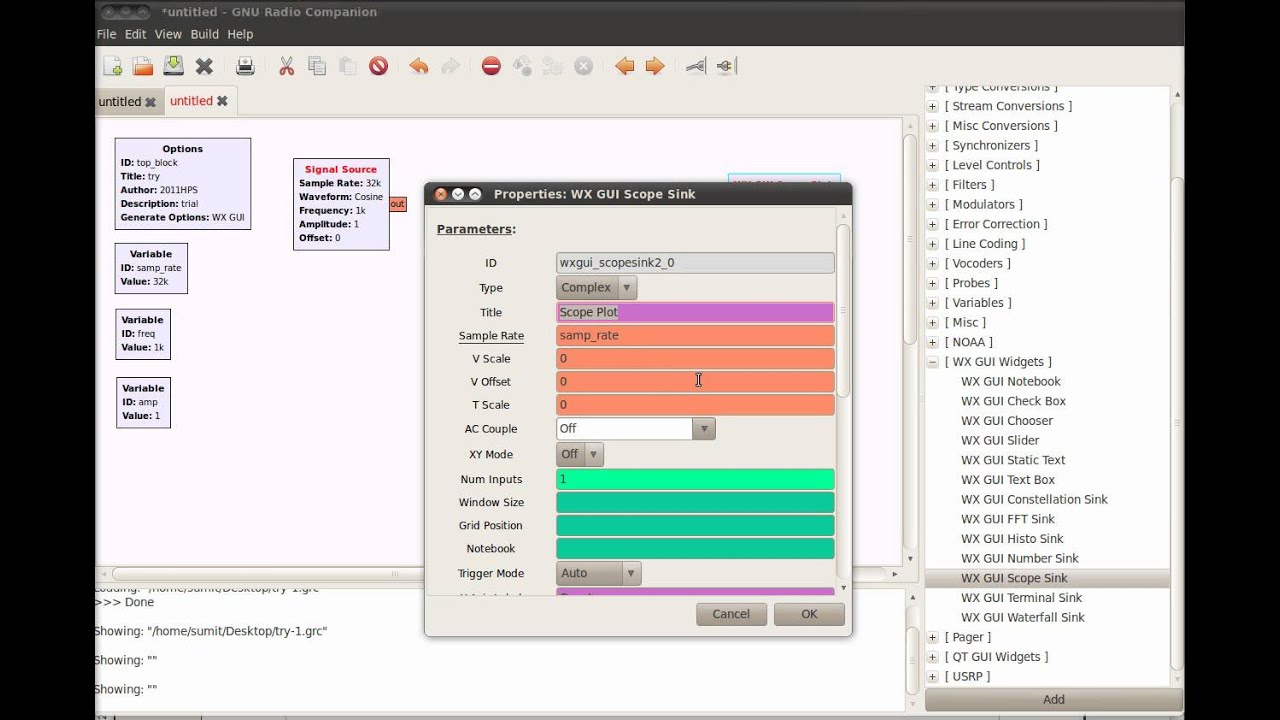This screenshot has height=720, width=1280.
Task: Expand the USRP category
Action: coord(933,677)
